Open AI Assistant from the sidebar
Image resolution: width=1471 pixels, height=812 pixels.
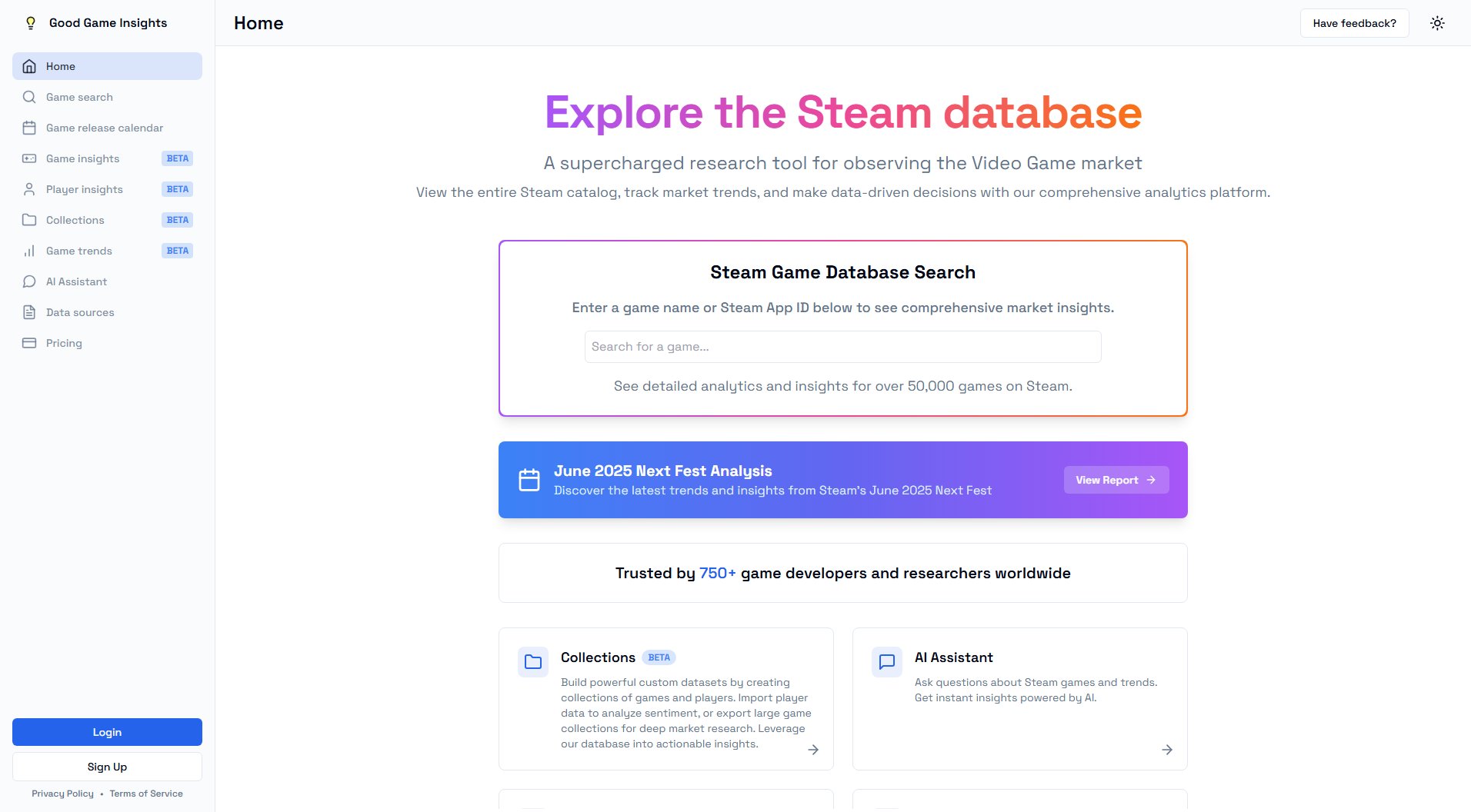tap(107, 281)
